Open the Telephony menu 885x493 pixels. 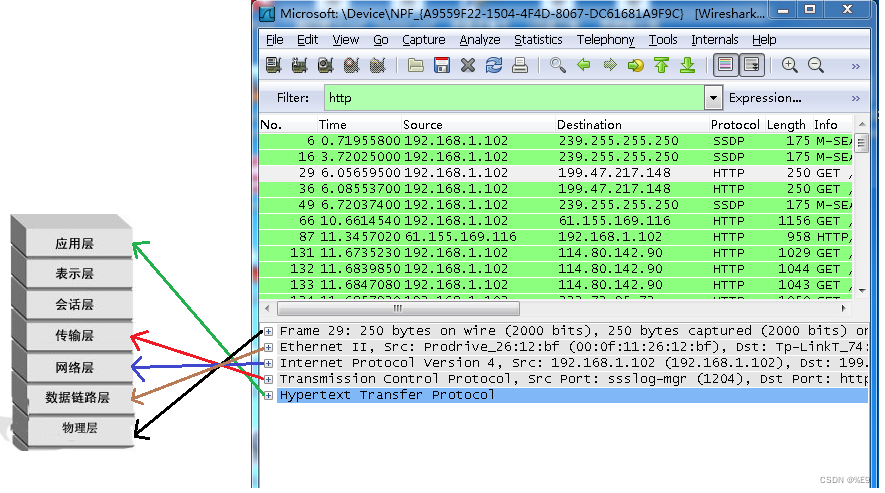[606, 40]
